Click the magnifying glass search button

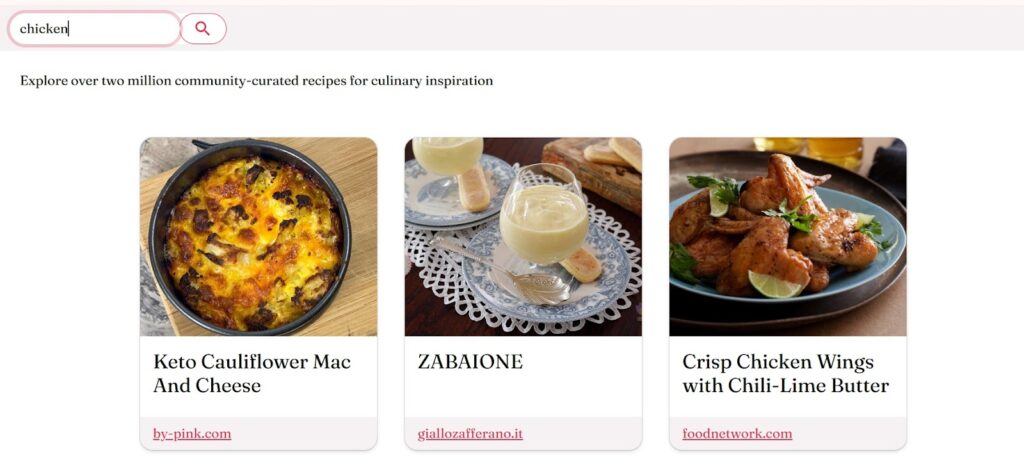tap(203, 29)
